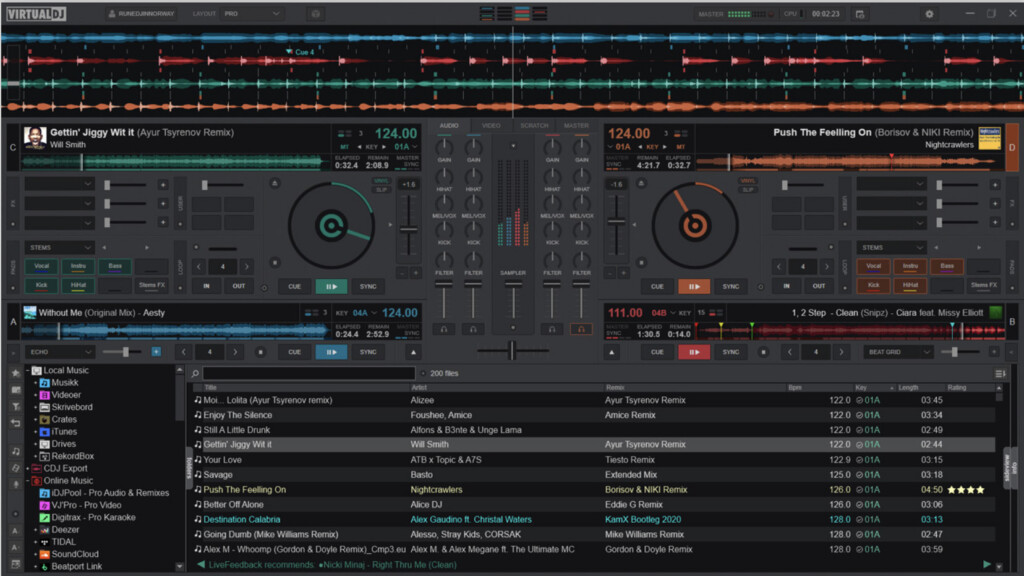Screen dimensions: 1024x576
Task: Click the Push The Feelling On album art
Action: tap(989, 138)
